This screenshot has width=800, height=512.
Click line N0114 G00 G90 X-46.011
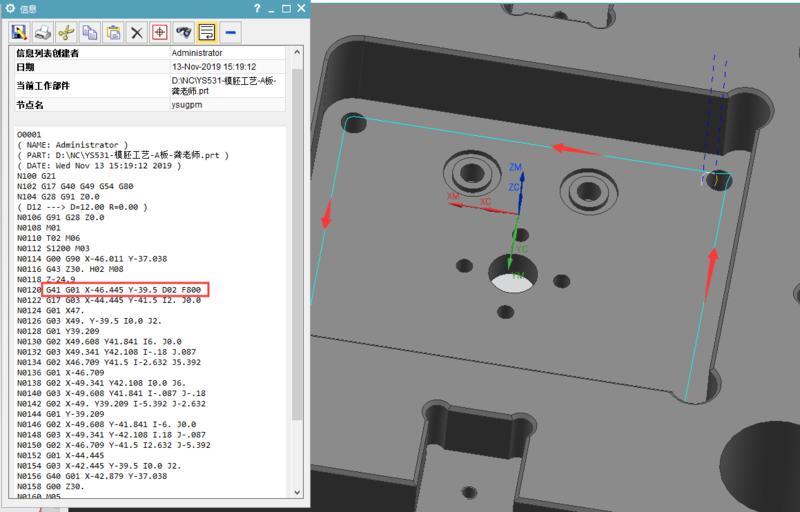(92, 259)
